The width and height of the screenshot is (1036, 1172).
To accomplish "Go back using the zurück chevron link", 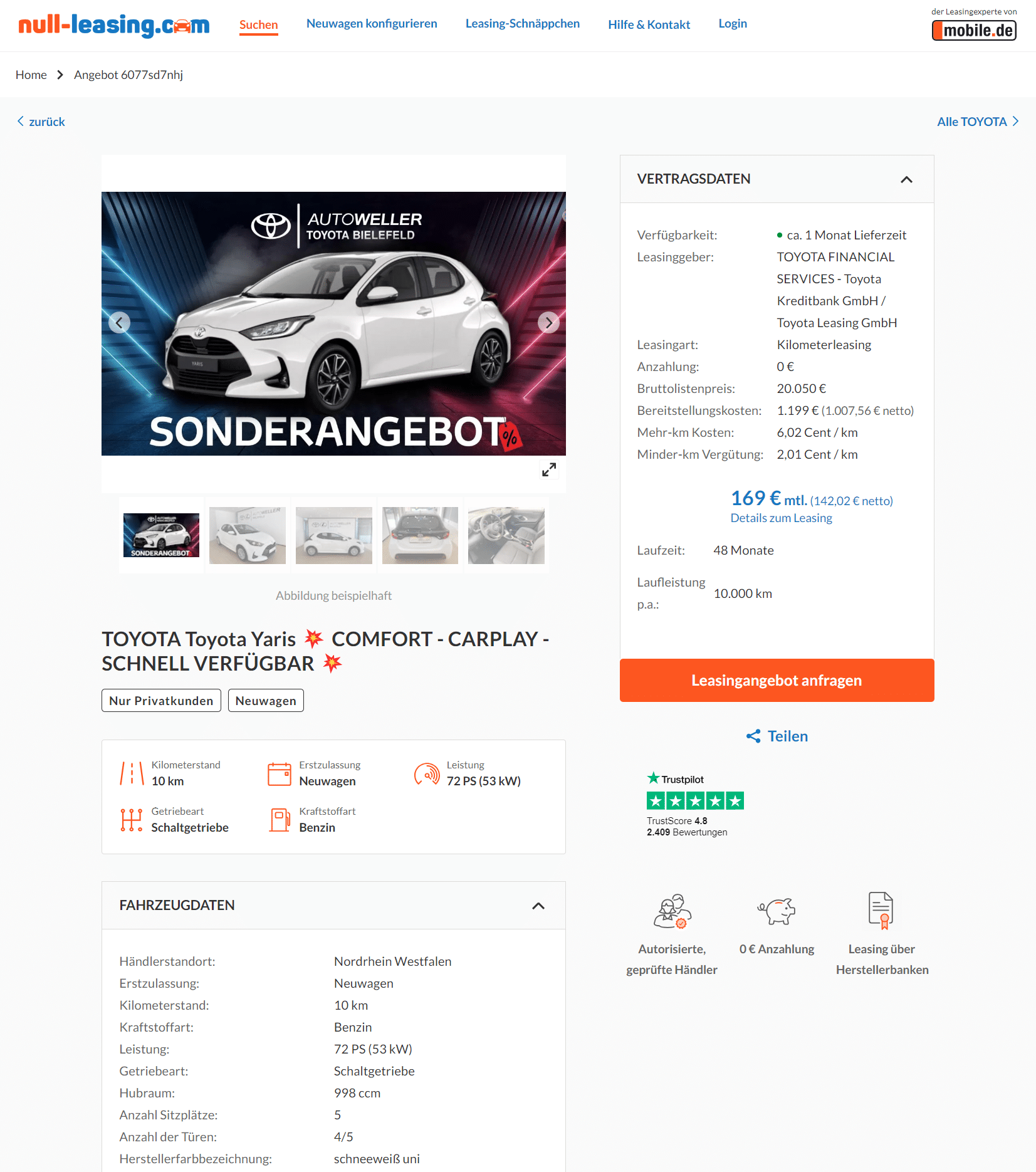I will tap(41, 122).
